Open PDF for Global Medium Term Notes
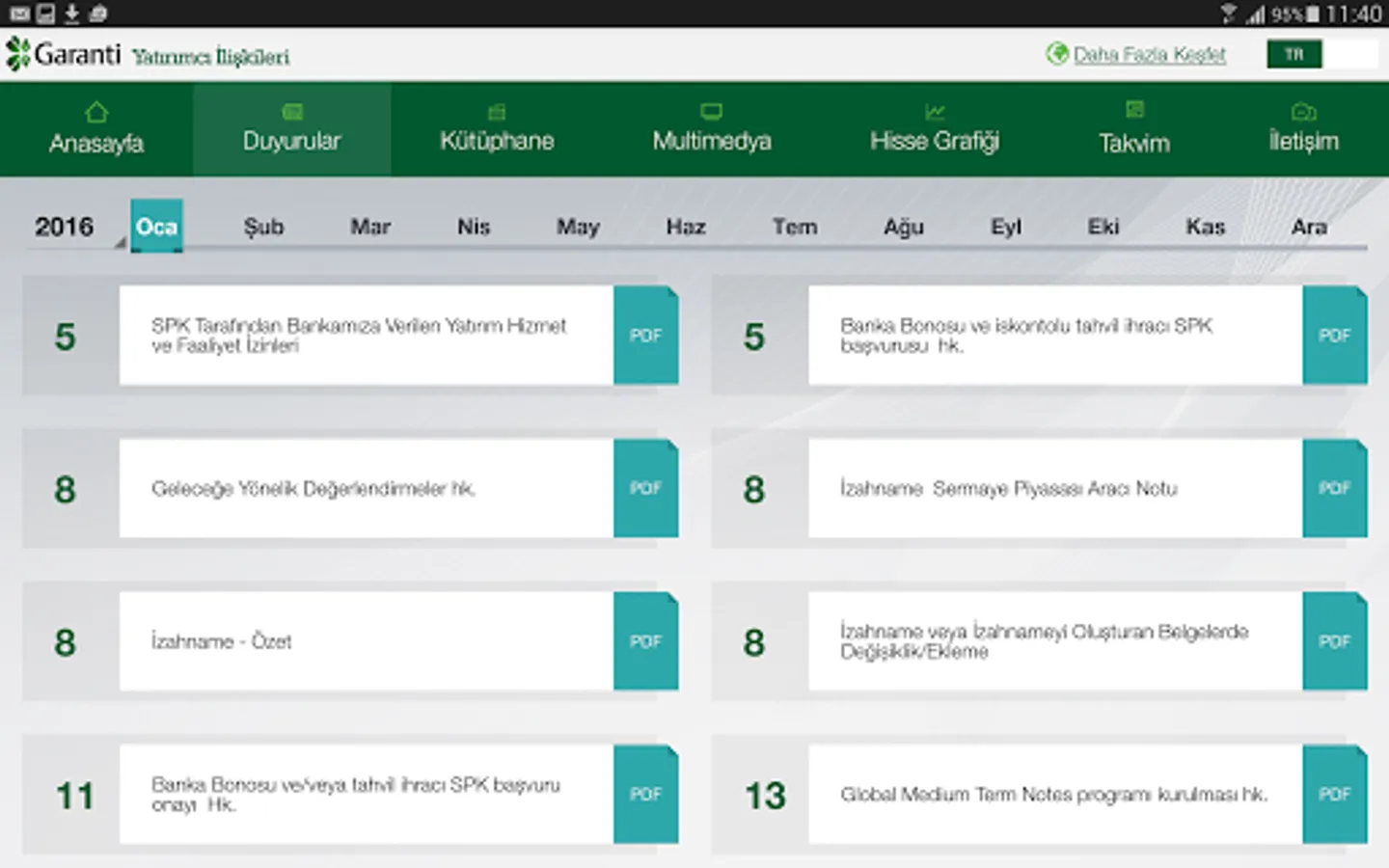Screen dimensions: 1389x868 coord(1335,795)
